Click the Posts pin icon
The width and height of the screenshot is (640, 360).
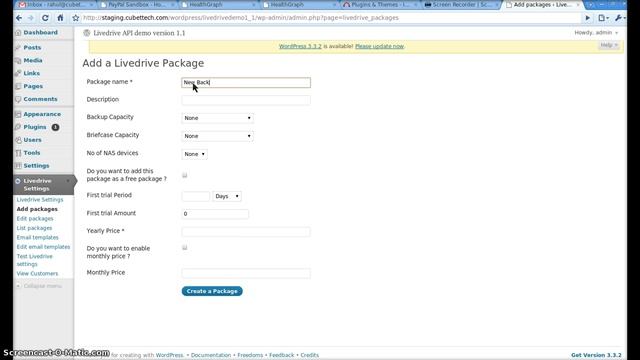click(18, 48)
